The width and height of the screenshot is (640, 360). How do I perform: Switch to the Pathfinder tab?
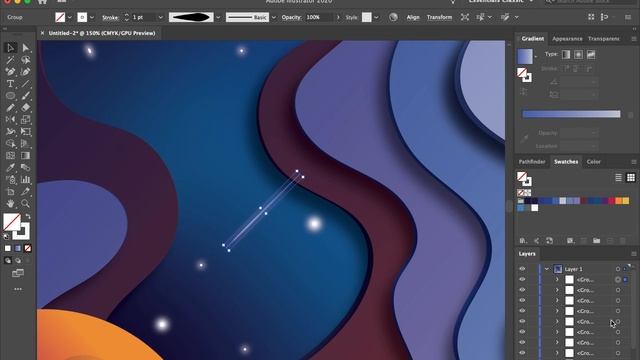tap(532, 162)
